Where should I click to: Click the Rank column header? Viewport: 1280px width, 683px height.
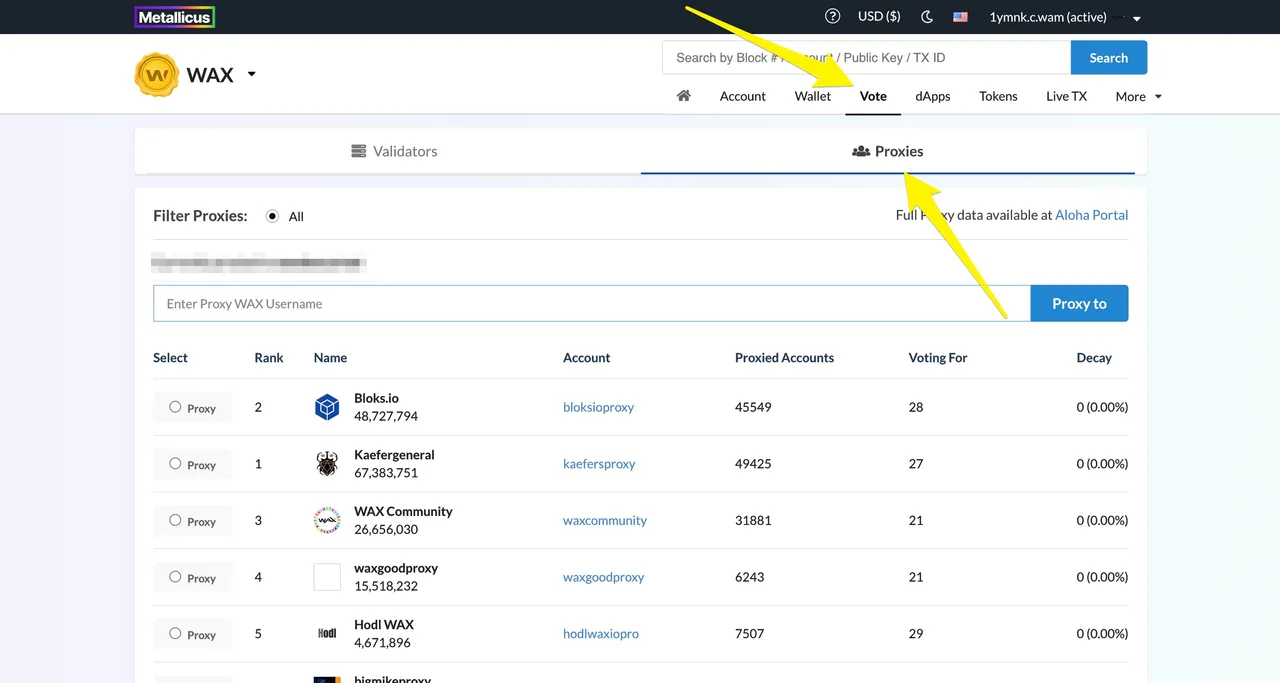pyautogui.click(x=269, y=357)
